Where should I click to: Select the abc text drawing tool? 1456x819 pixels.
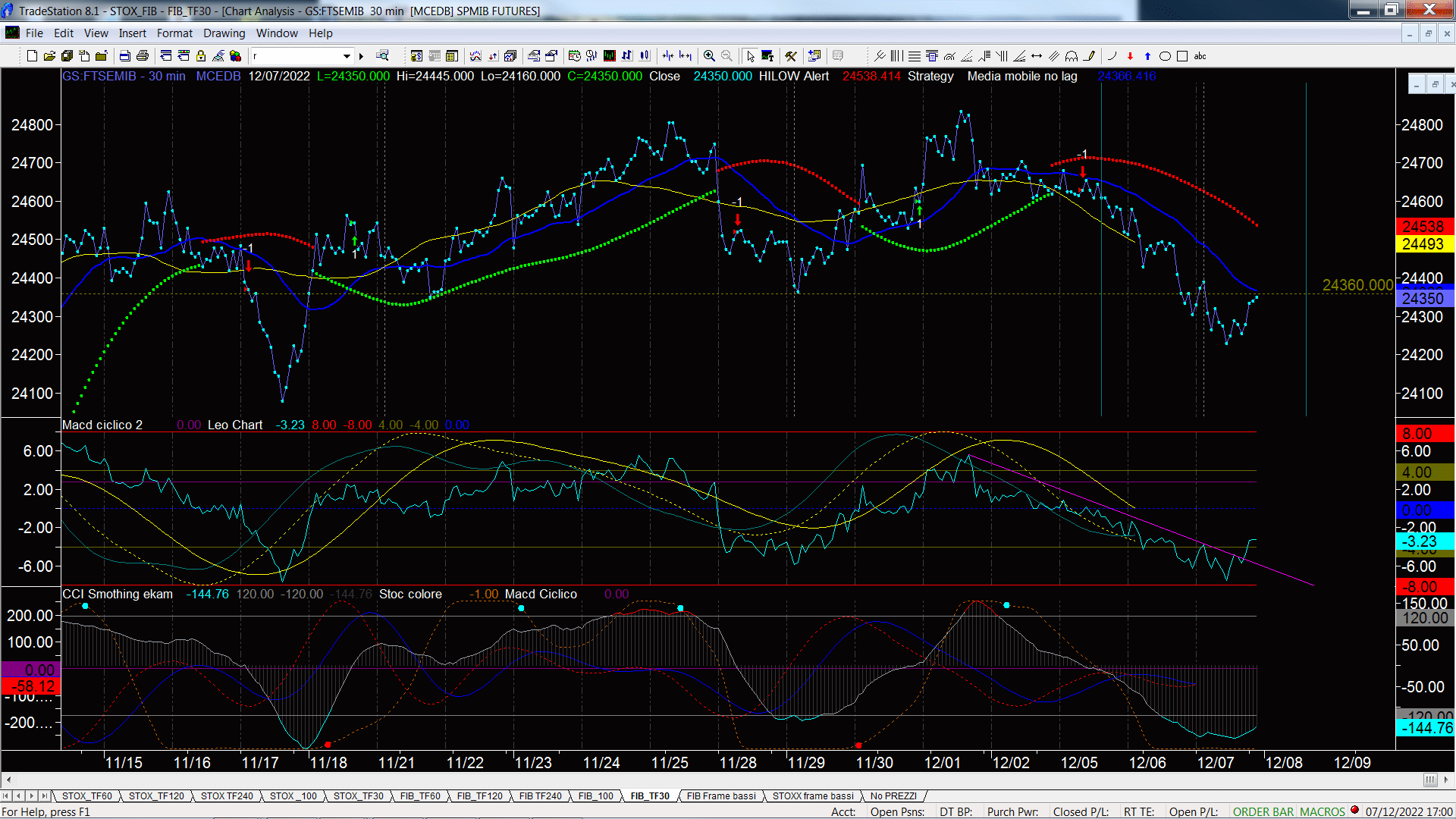coord(1200,56)
